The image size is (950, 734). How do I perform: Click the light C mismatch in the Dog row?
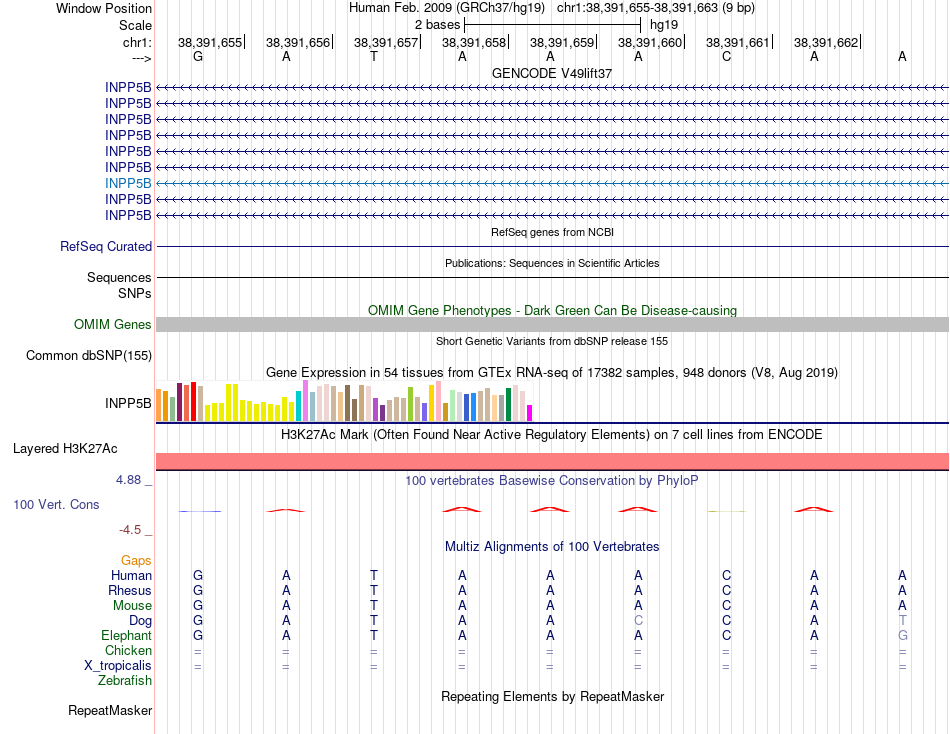638,621
